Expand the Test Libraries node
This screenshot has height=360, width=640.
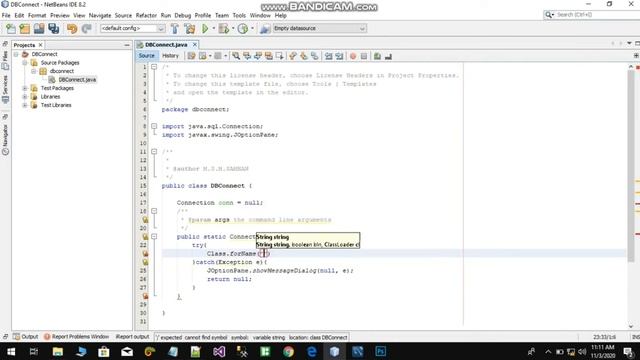coord(25,105)
